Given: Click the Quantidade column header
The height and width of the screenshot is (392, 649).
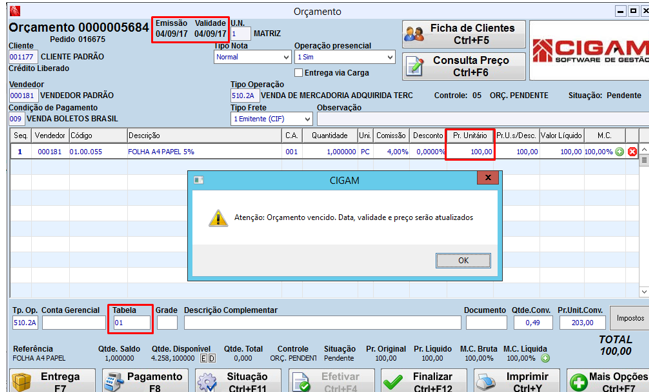Looking at the screenshot, I should click(x=330, y=135).
